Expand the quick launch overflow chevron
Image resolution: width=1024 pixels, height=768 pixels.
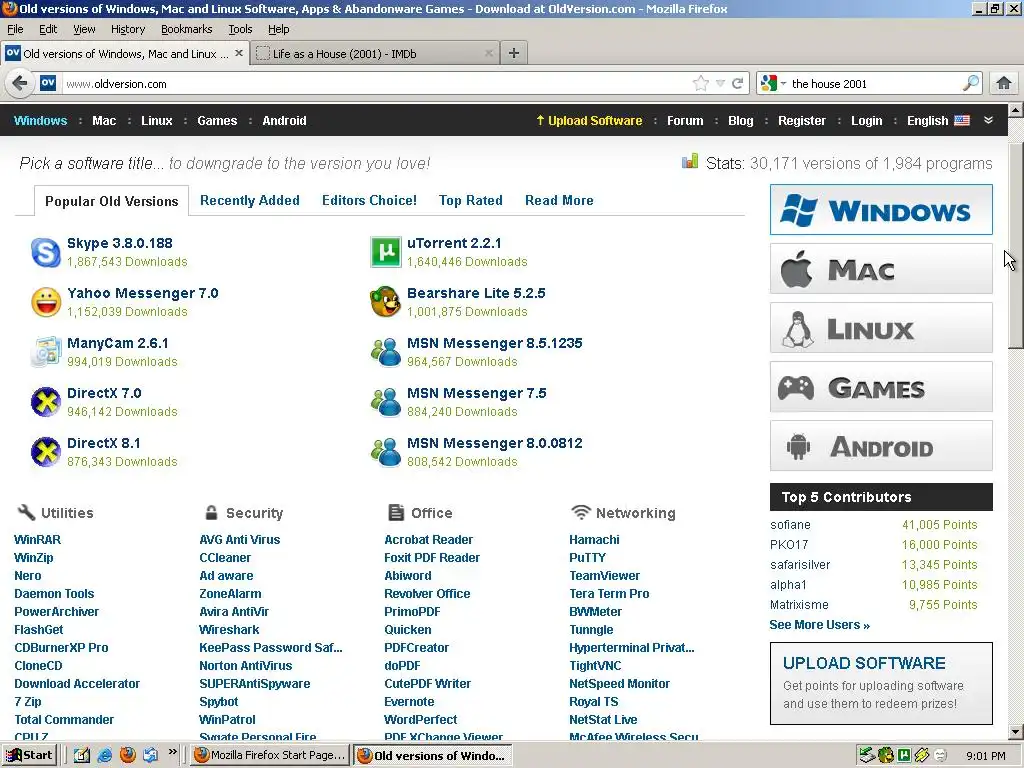click(x=172, y=752)
